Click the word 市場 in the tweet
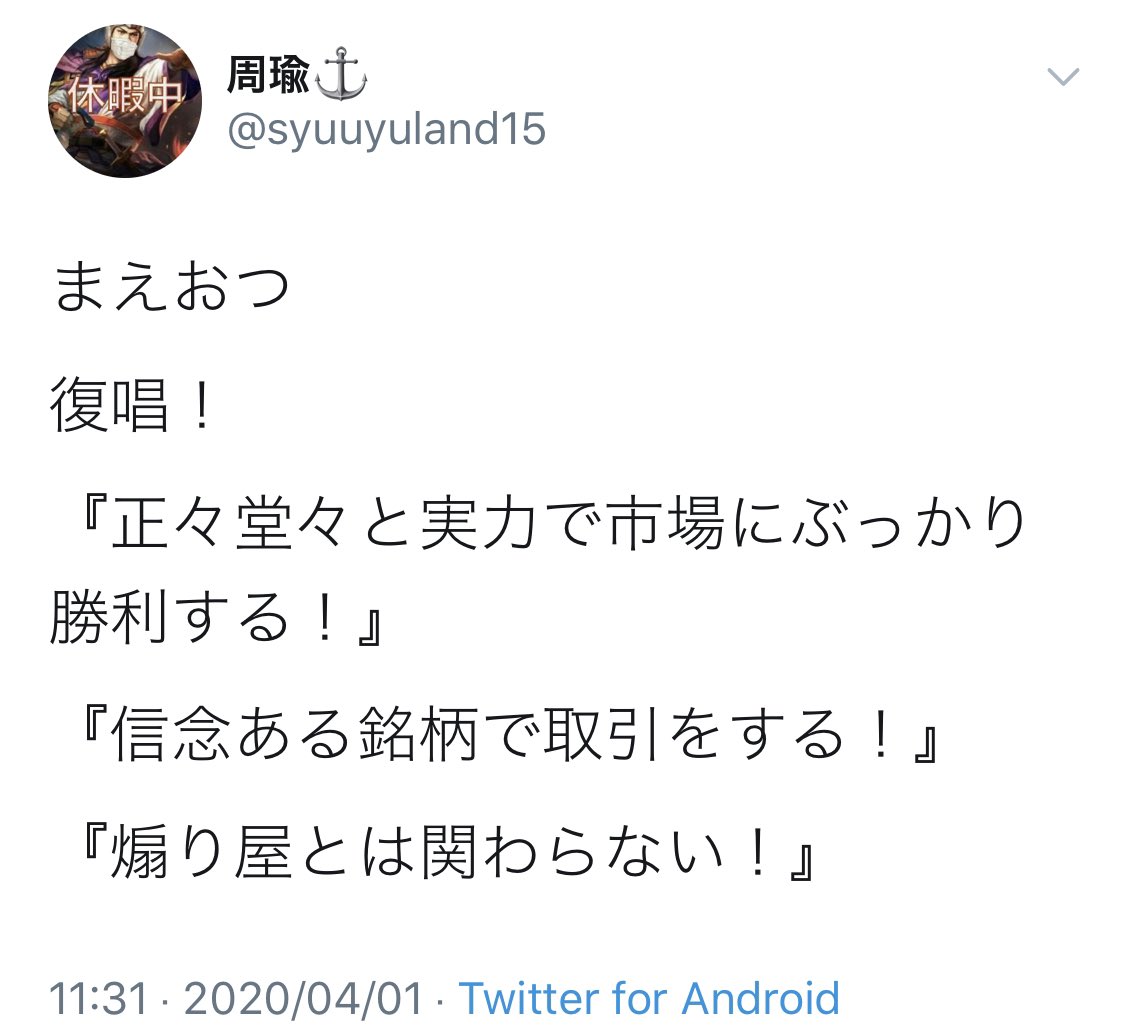The image size is (1125, 1033). [666, 524]
